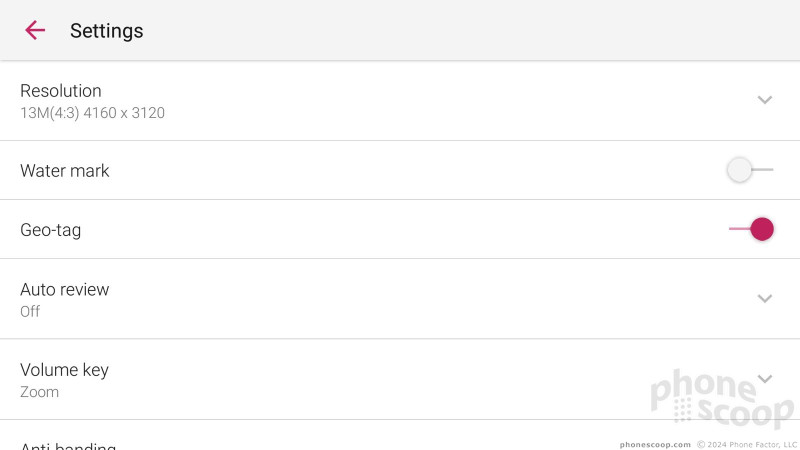Go back using the pink arrow icon
This screenshot has width=800, height=450.
tap(35, 31)
